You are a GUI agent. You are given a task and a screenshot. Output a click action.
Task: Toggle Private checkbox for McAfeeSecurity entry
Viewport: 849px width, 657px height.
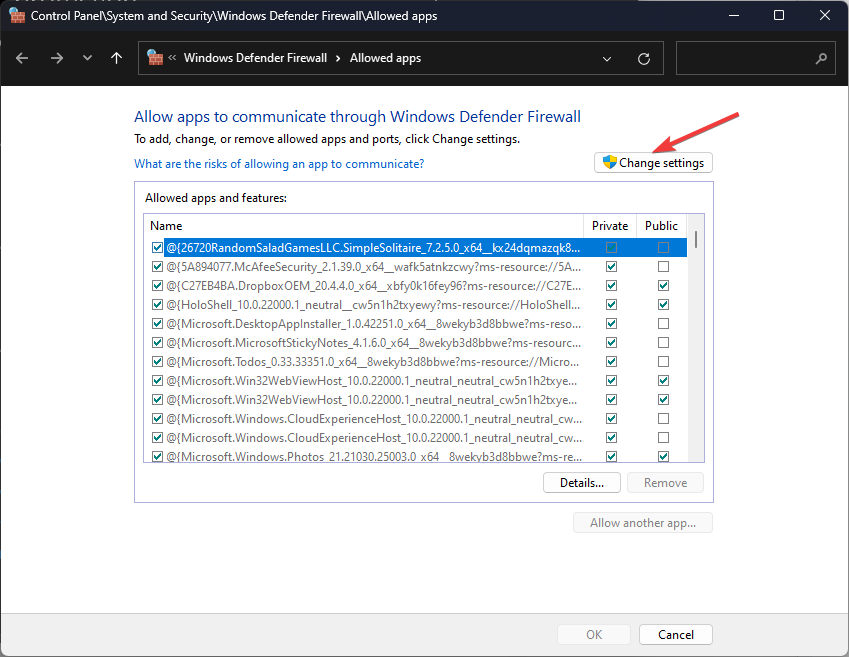611,267
